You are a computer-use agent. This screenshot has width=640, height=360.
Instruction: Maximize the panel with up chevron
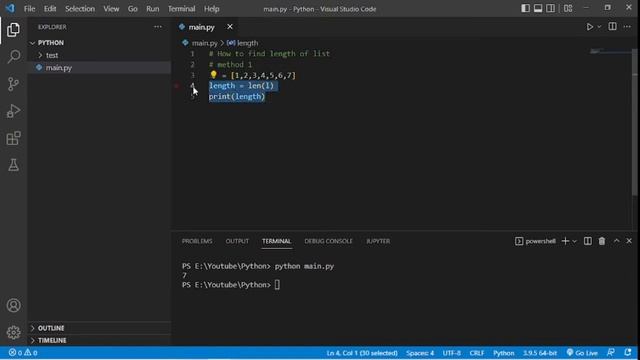tap(616, 241)
